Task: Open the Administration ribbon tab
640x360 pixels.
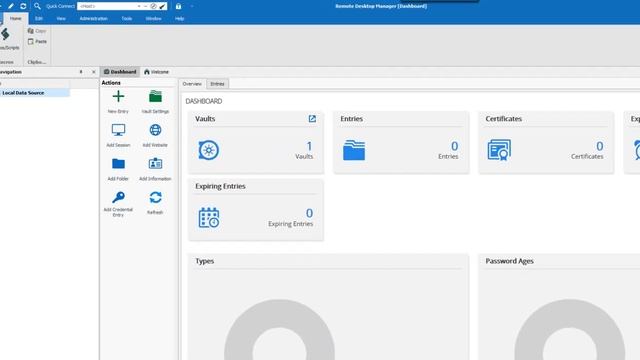Action: pos(93,18)
